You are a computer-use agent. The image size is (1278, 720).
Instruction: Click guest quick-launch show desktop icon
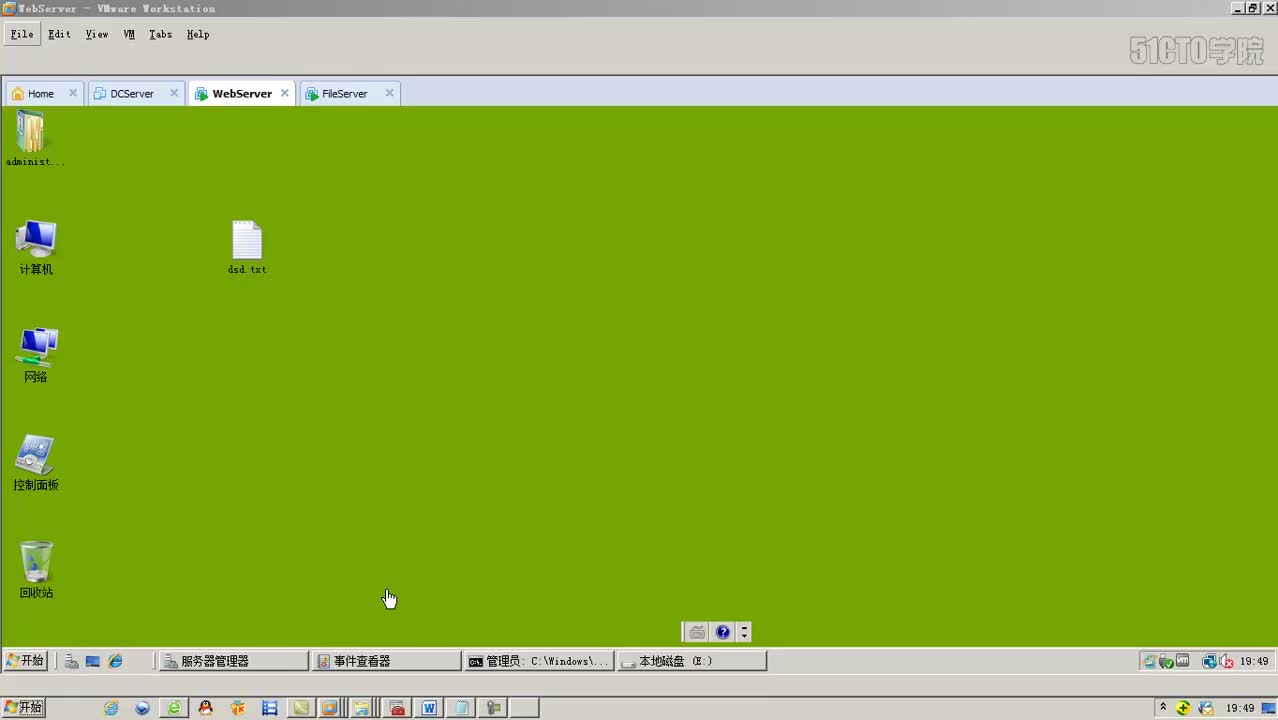(93, 661)
